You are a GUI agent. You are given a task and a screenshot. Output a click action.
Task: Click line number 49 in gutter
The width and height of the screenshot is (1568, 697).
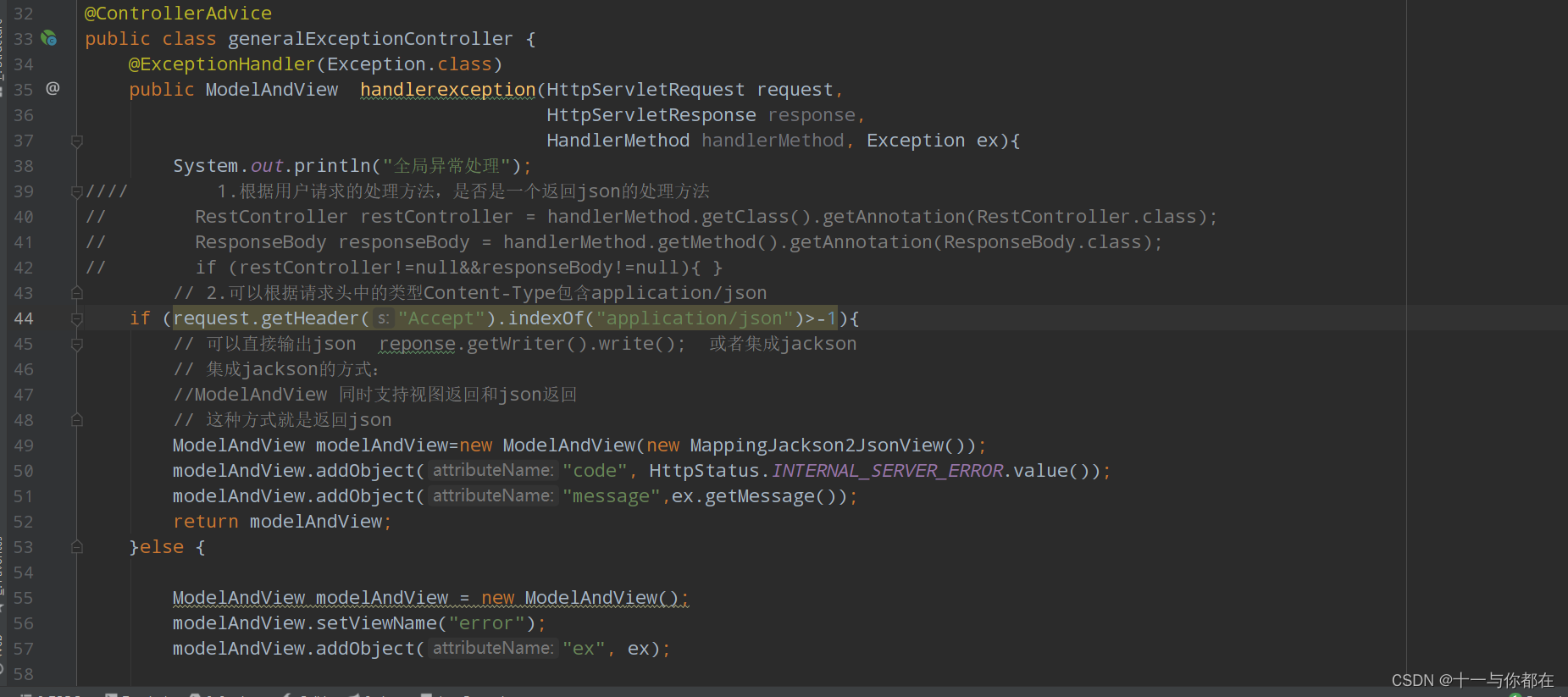point(24,445)
